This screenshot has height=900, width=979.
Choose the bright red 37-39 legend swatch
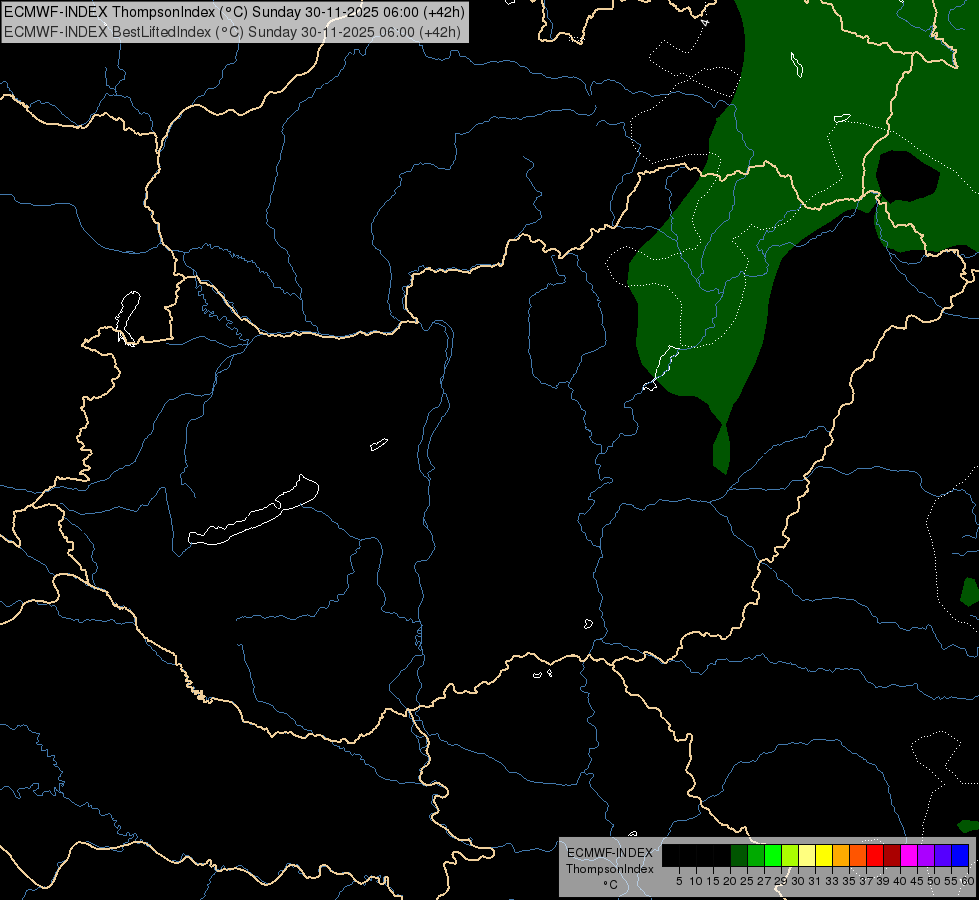875,855
